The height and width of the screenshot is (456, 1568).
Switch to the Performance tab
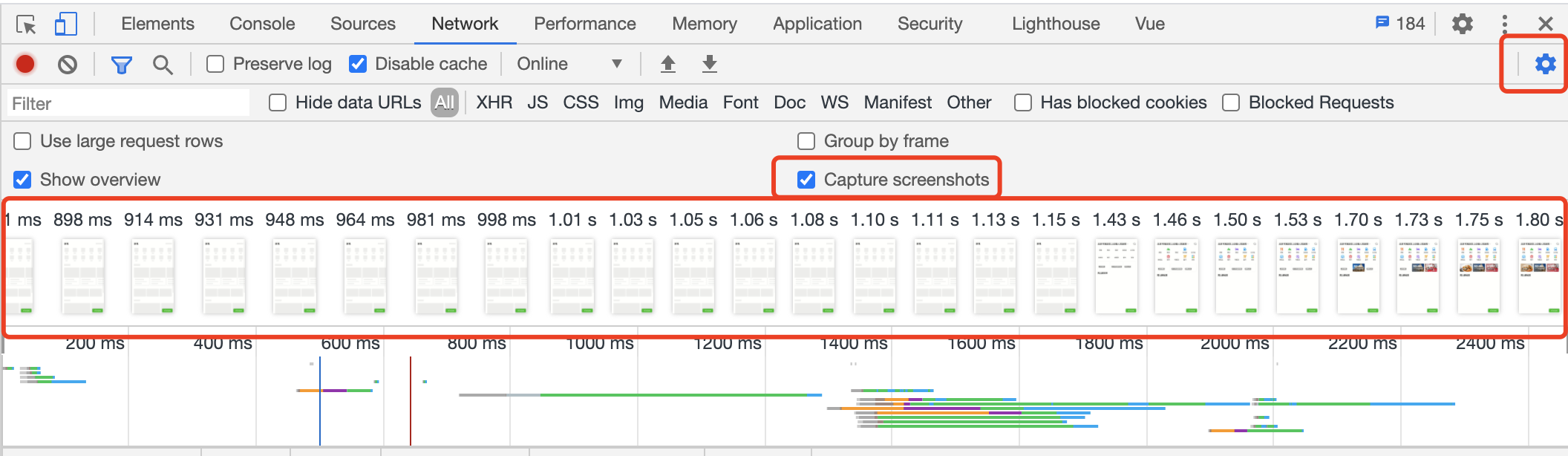pos(584,24)
